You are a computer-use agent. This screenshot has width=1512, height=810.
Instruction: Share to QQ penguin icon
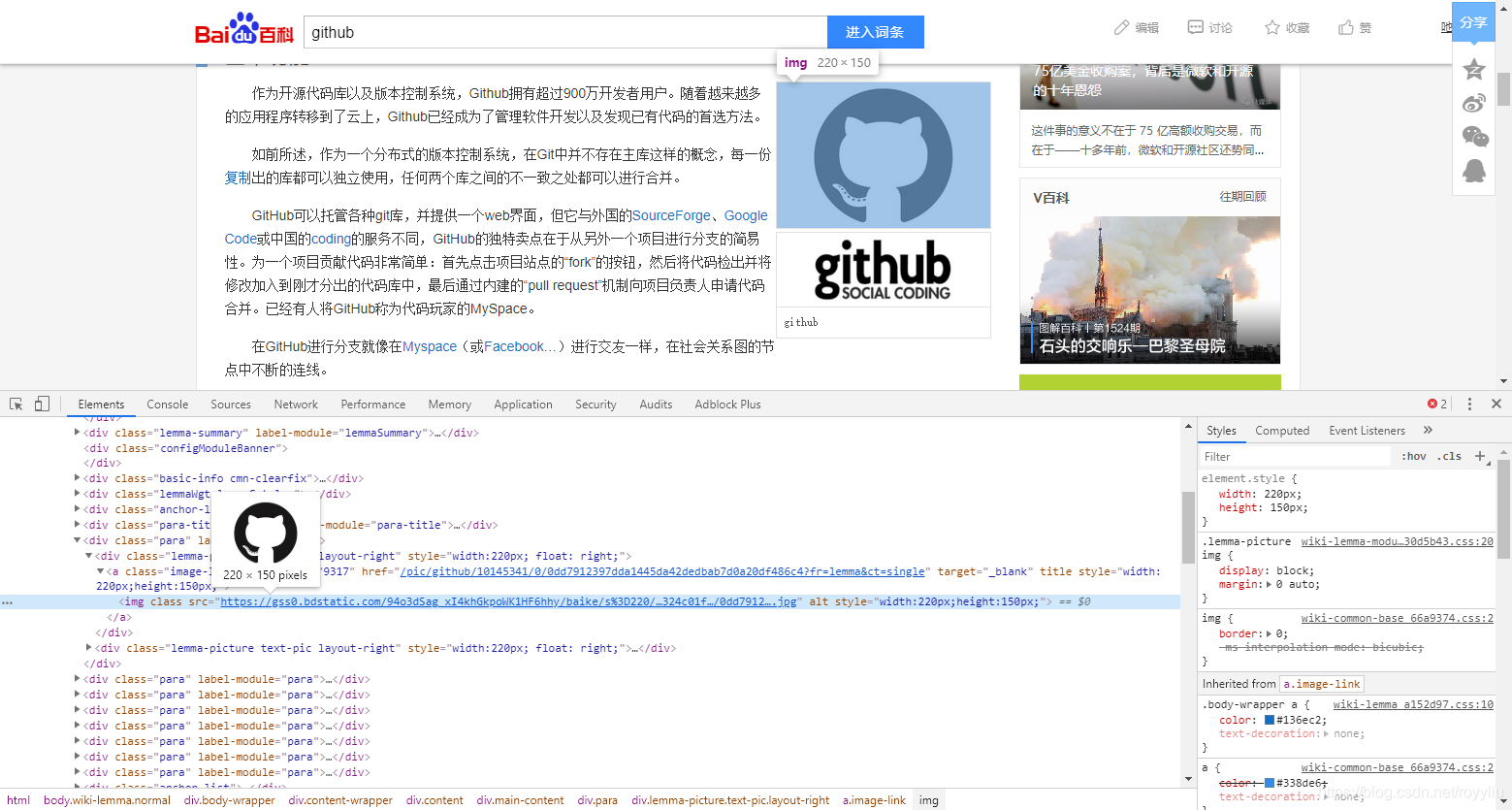1474,171
